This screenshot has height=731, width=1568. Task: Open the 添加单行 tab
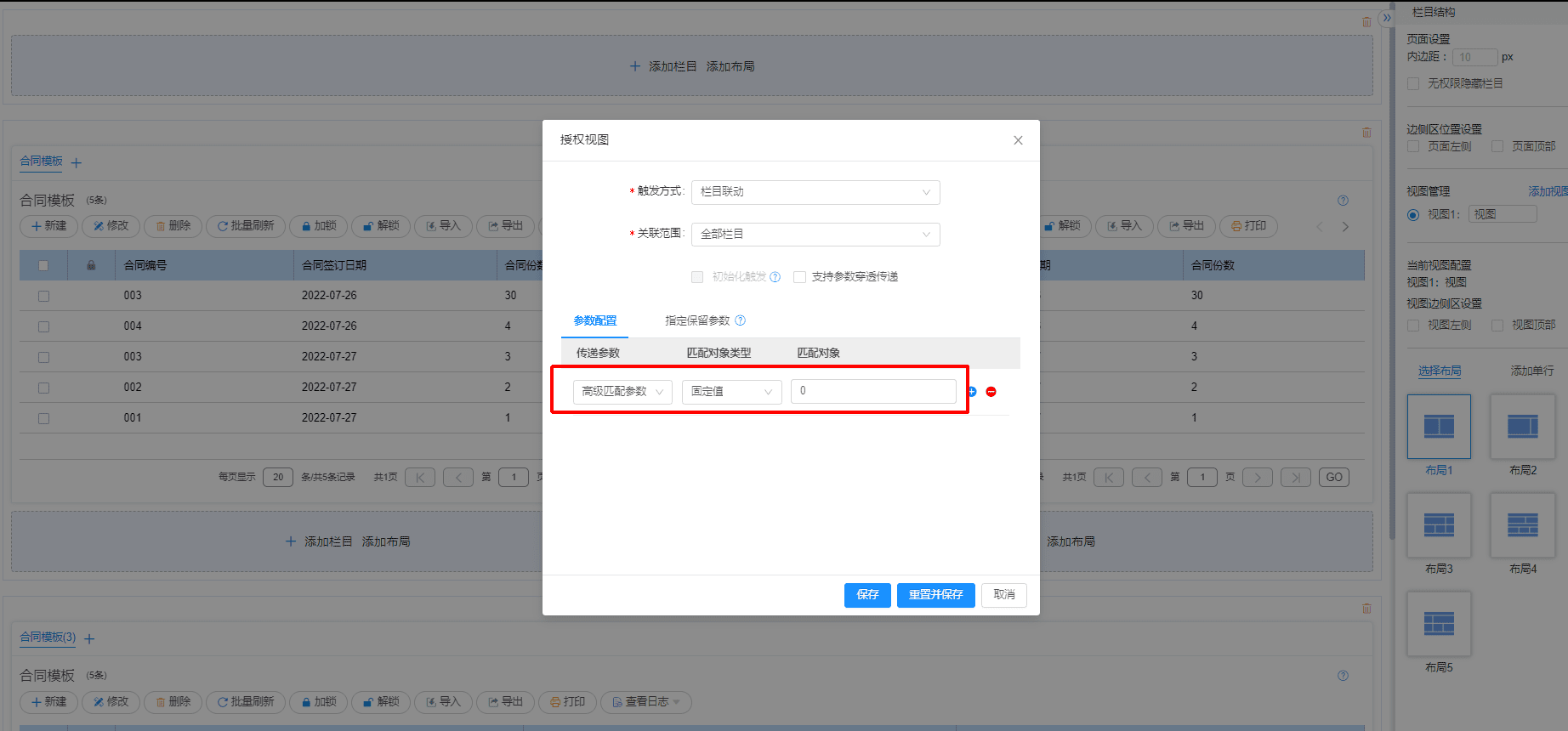point(1532,371)
